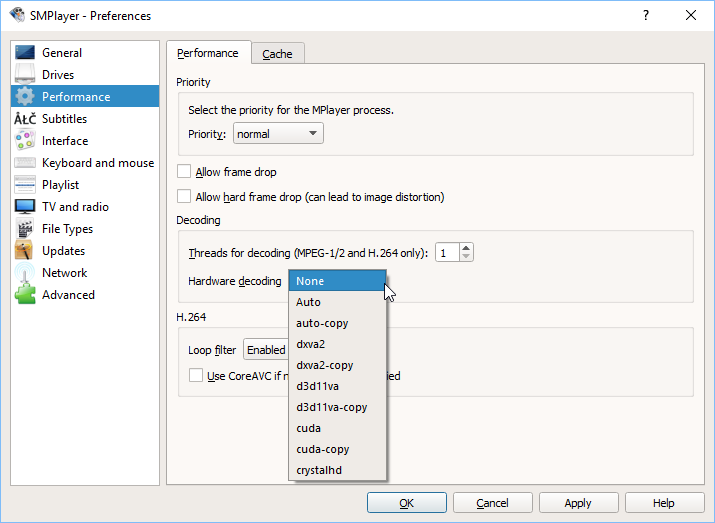Choose dxva2 from the hardware decoding list
The width and height of the screenshot is (715, 523).
pyautogui.click(x=311, y=344)
